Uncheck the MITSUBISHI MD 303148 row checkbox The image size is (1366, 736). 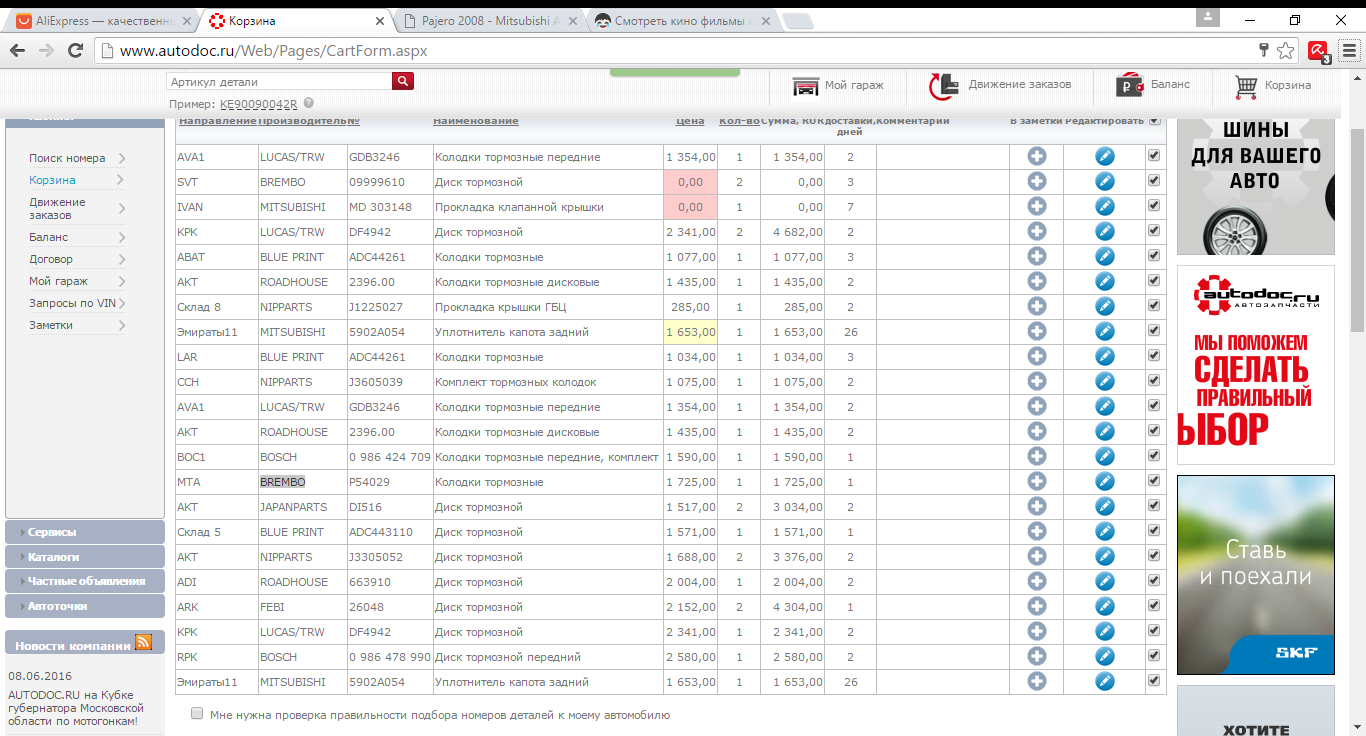tap(1154, 206)
